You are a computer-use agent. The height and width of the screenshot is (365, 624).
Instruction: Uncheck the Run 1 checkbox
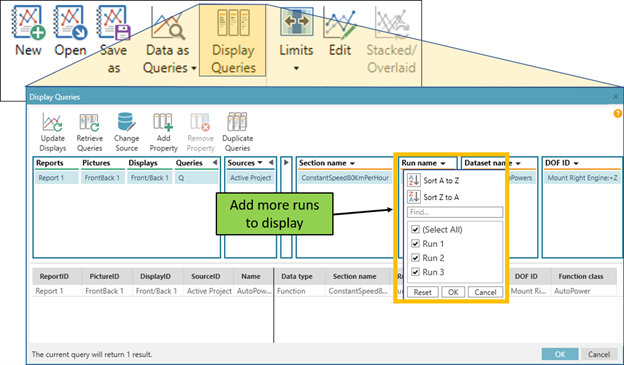coord(415,244)
